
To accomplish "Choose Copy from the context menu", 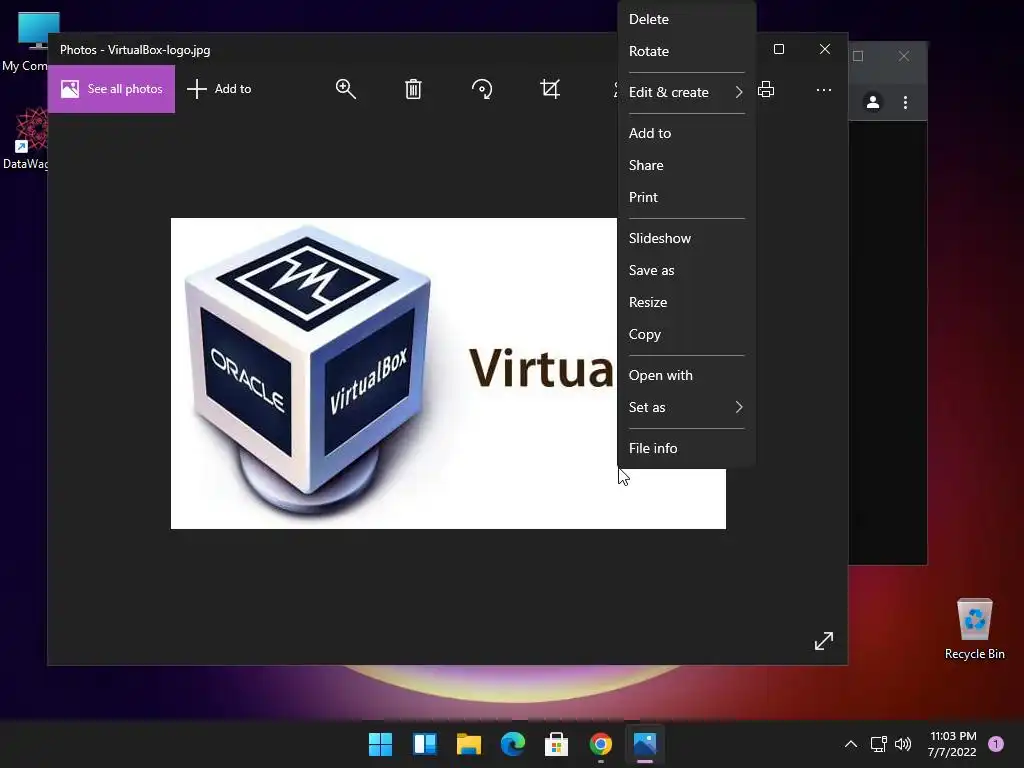I will (x=686, y=334).
